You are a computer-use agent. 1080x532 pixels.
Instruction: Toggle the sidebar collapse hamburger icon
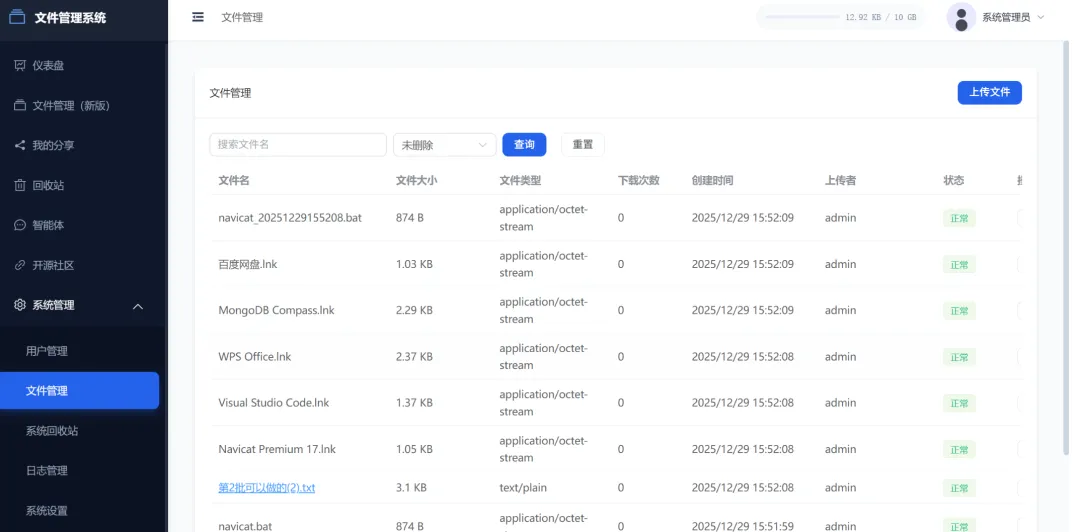coord(198,17)
